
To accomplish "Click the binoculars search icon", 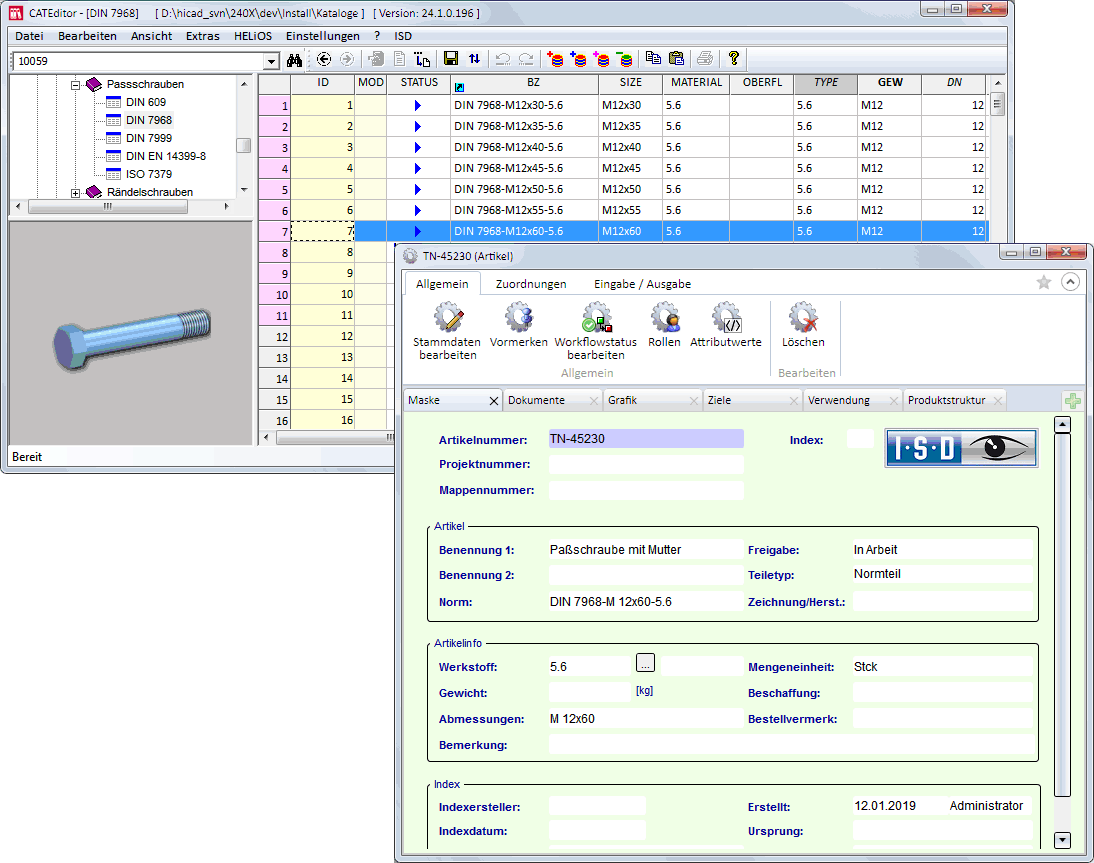I will coord(294,60).
